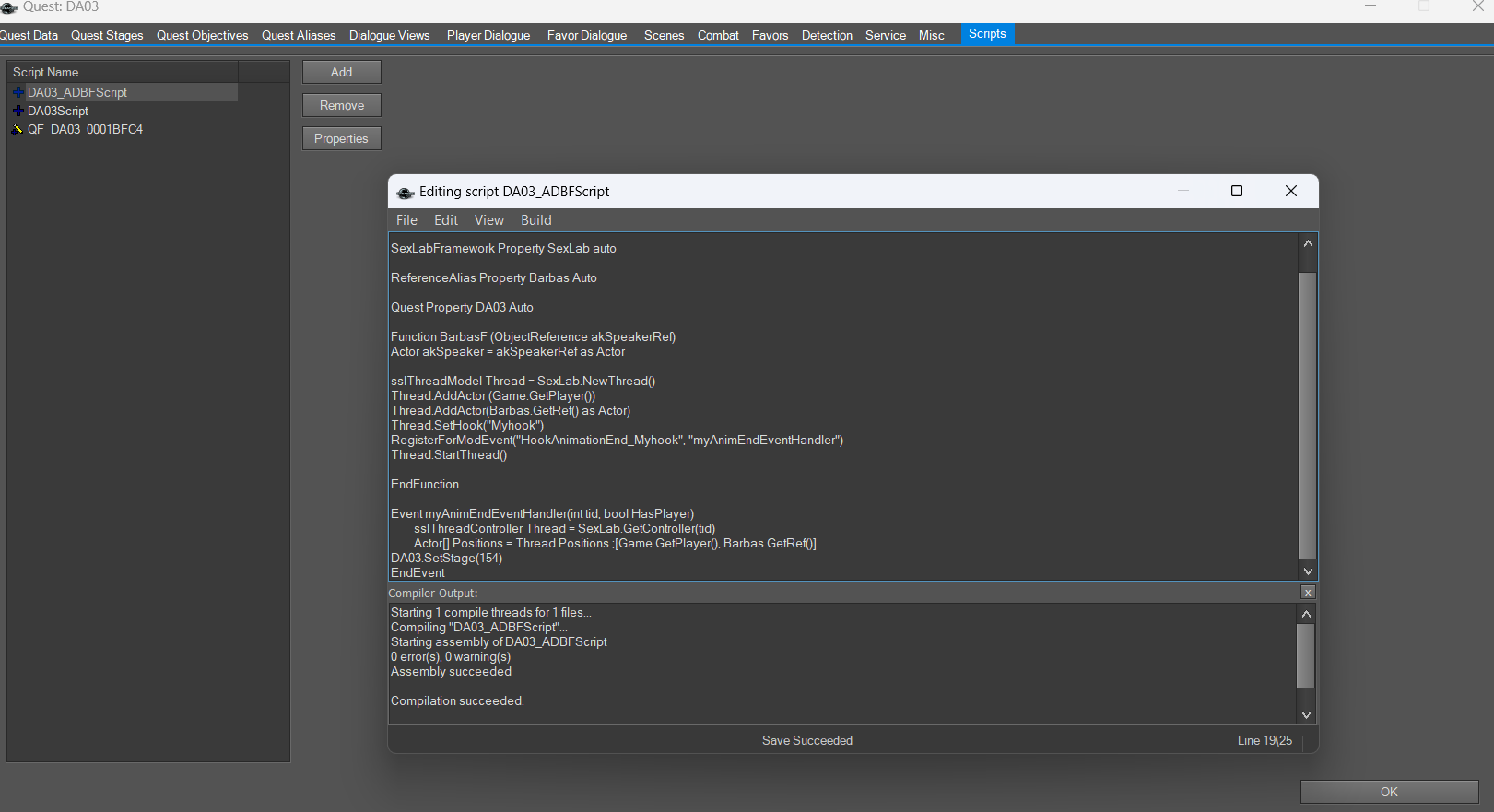Click the Script Name column header

coord(123,72)
